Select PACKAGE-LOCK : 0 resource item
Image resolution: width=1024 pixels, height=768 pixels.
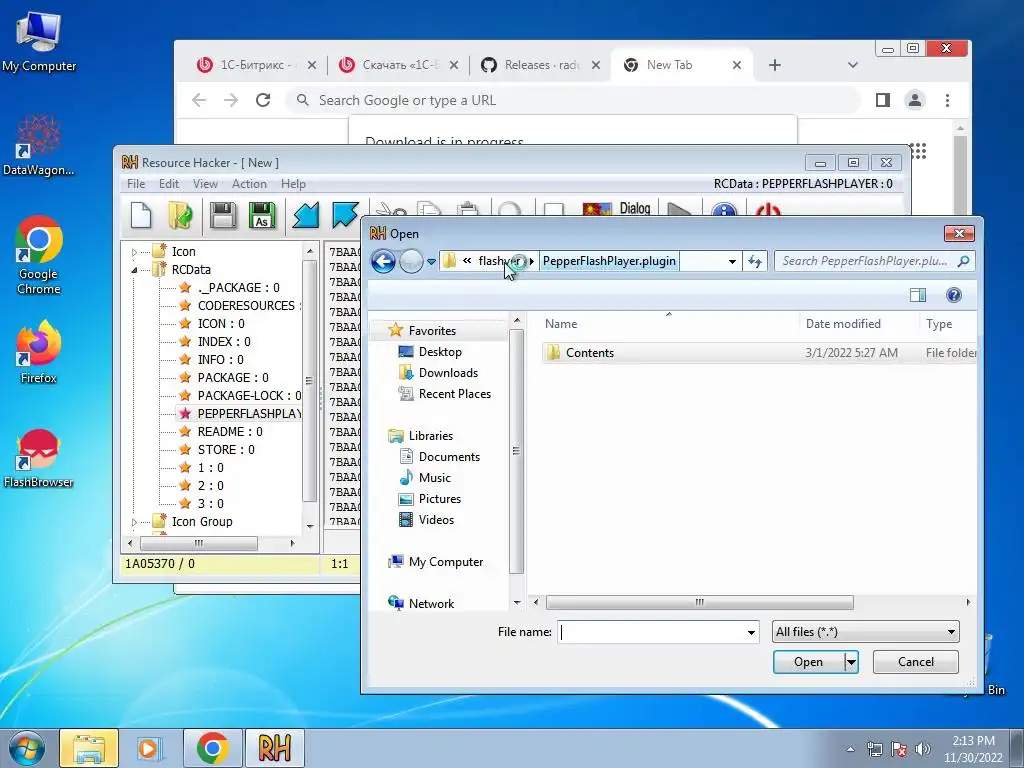point(249,396)
